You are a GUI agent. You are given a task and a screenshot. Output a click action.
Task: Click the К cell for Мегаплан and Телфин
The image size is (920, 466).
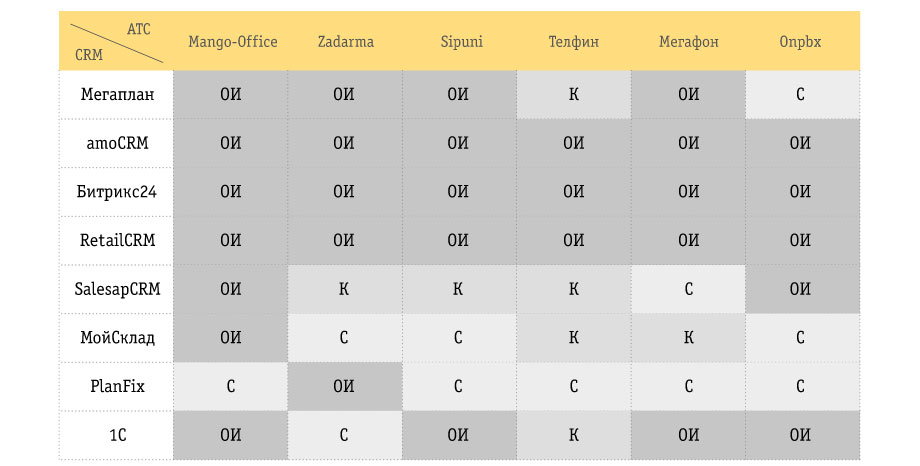point(574,94)
